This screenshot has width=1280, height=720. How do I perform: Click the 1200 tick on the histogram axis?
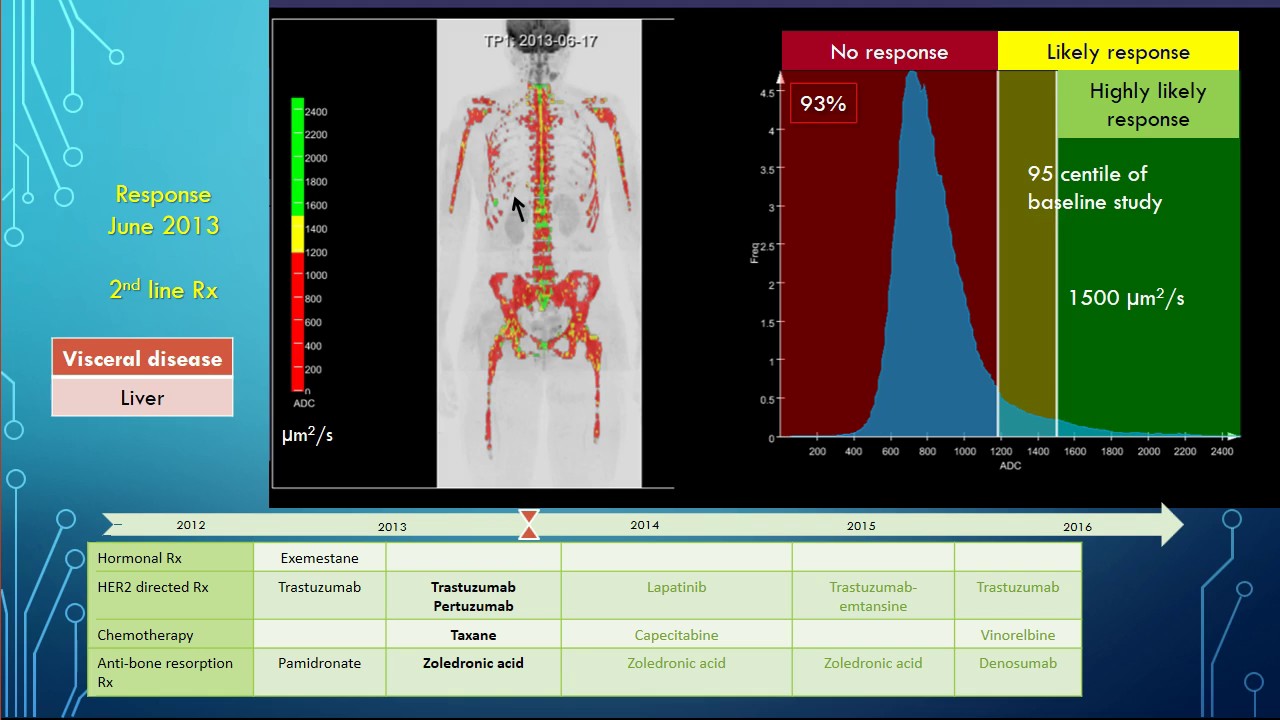[x=1002, y=451]
